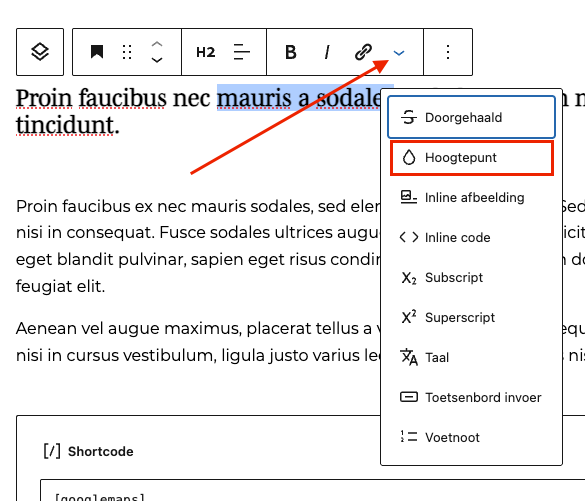Toggle bold formatting
Image resolution: width=585 pixels, height=501 pixels.
click(291, 52)
